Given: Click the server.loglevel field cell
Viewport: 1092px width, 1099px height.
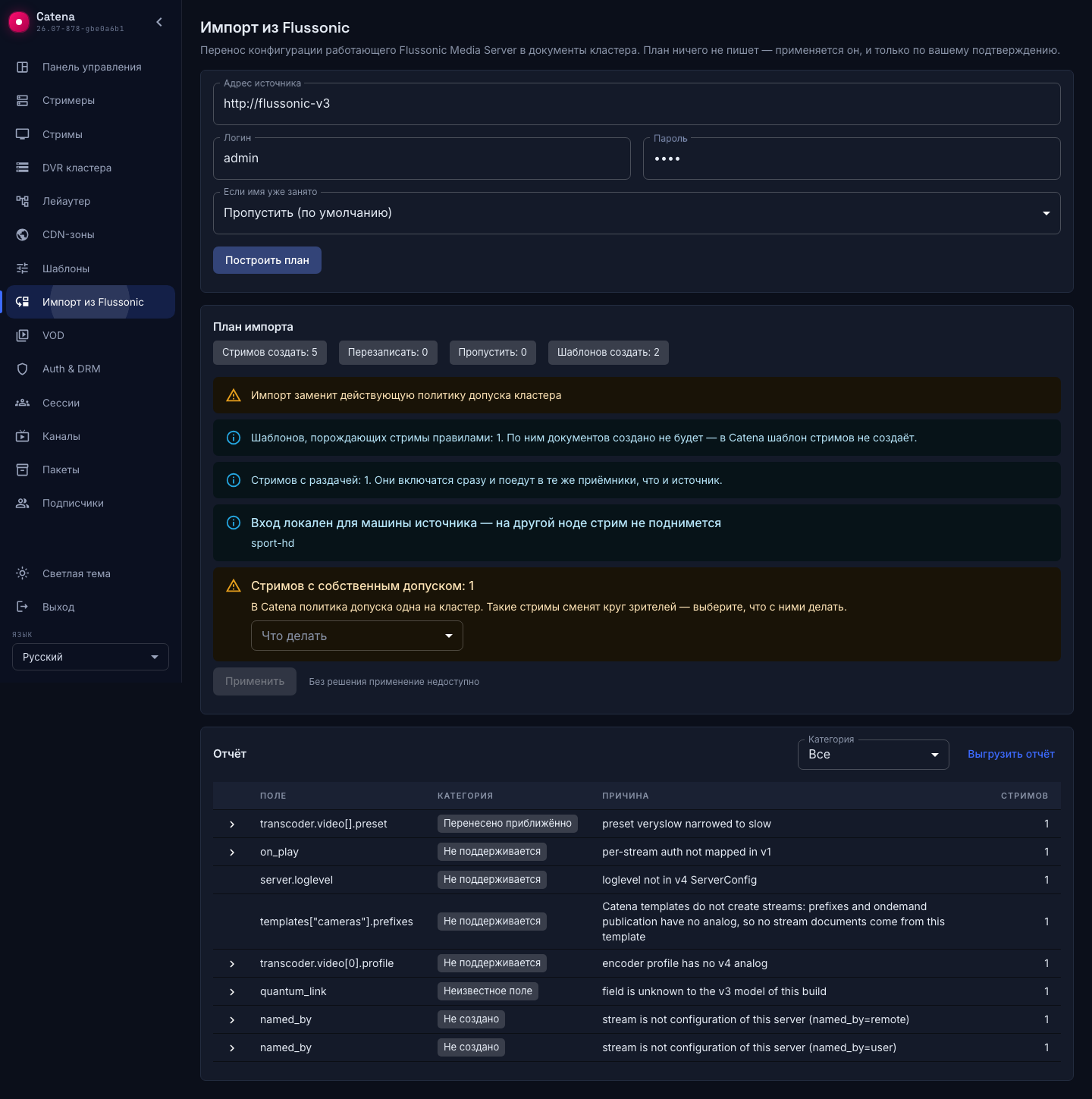Looking at the screenshot, I should pyautogui.click(x=297, y=880).
